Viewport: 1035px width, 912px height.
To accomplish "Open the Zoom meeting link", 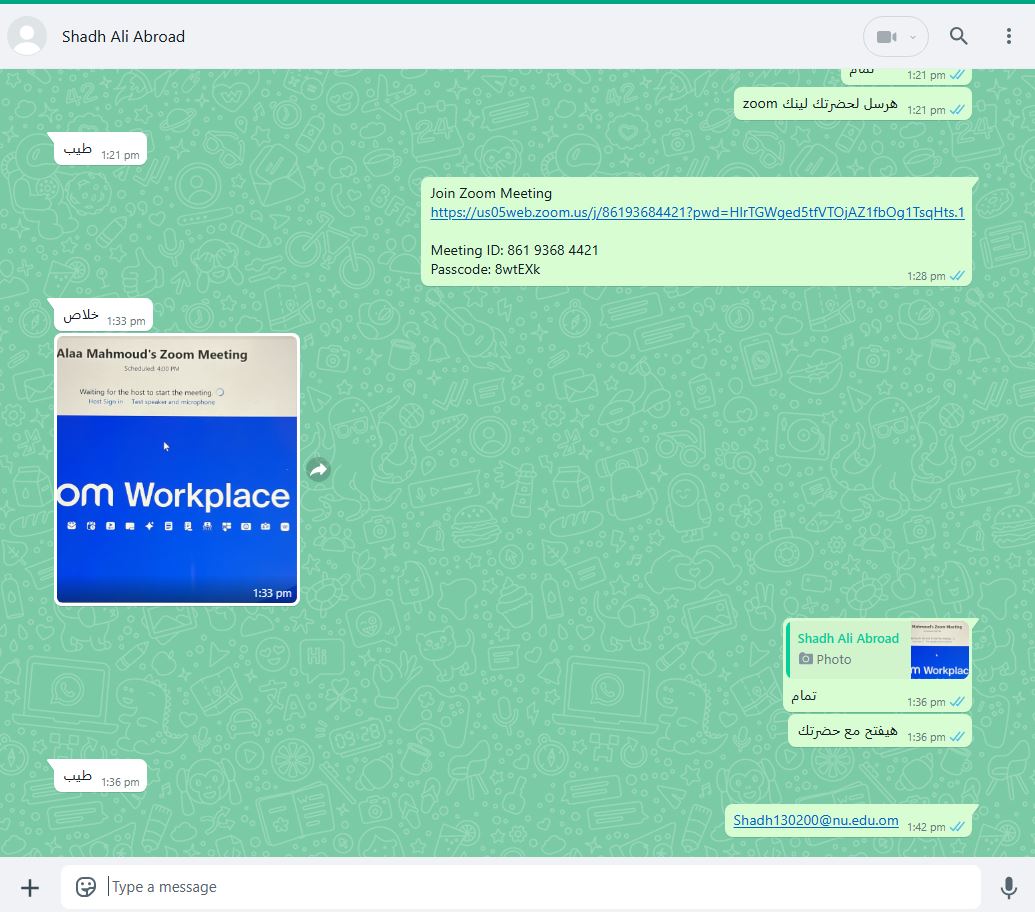I will [x=697, y=212].
